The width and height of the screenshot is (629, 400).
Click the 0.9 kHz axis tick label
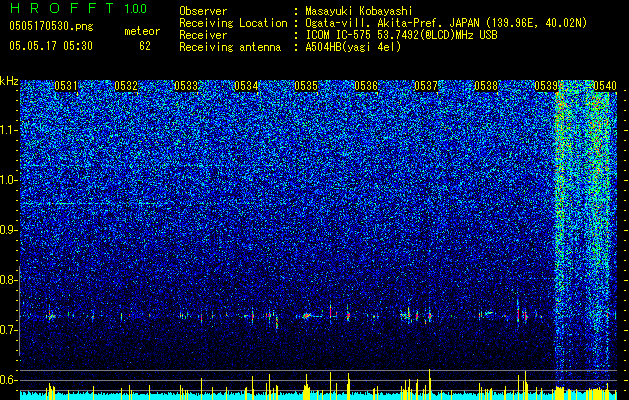9,230
